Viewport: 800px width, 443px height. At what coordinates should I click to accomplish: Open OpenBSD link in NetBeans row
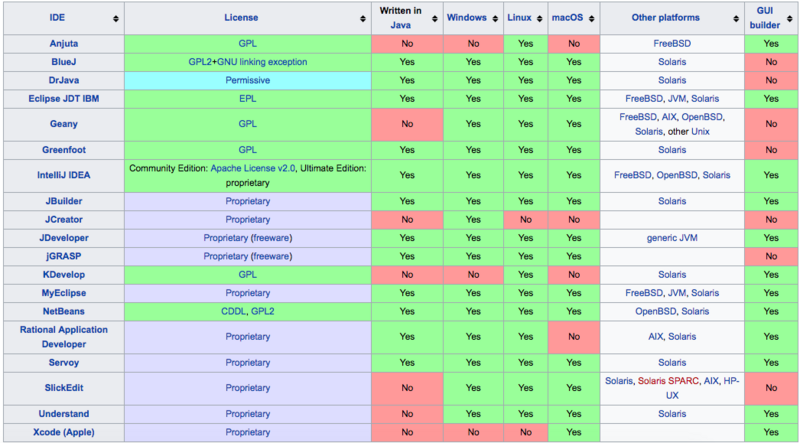click(656, 311)
